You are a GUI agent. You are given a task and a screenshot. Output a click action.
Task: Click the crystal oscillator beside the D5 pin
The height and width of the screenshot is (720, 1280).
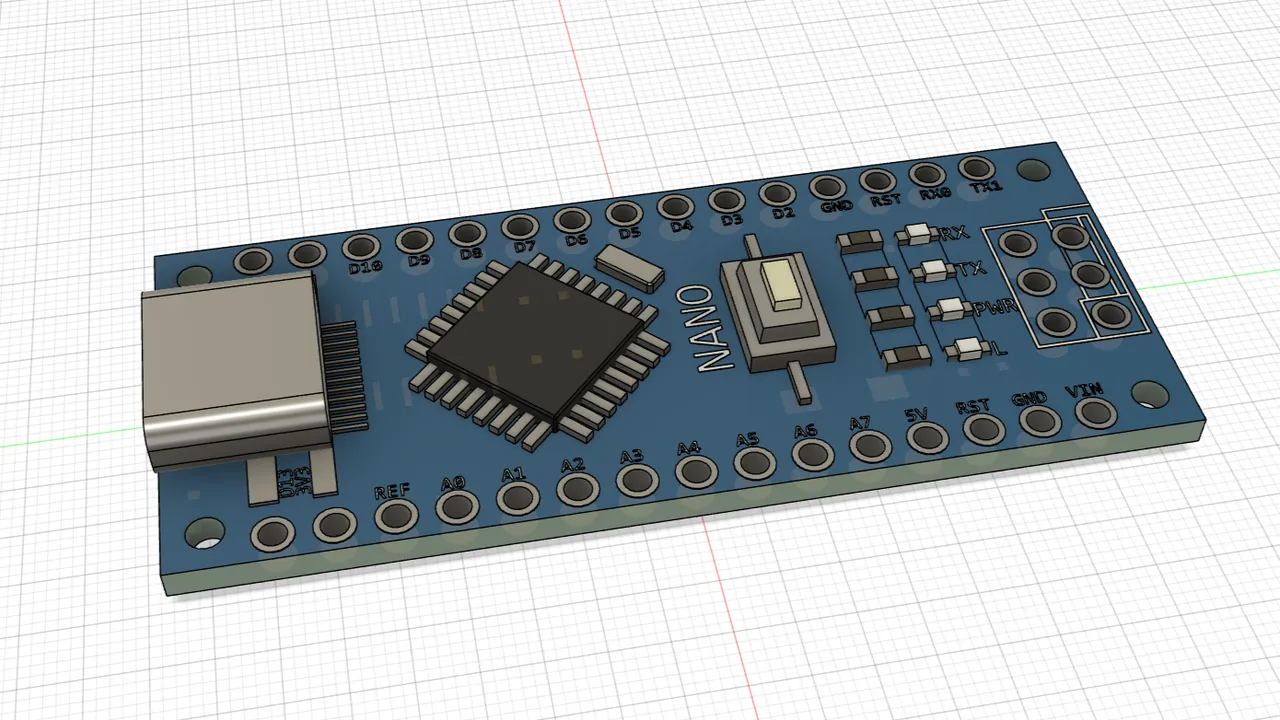point(629,269)
